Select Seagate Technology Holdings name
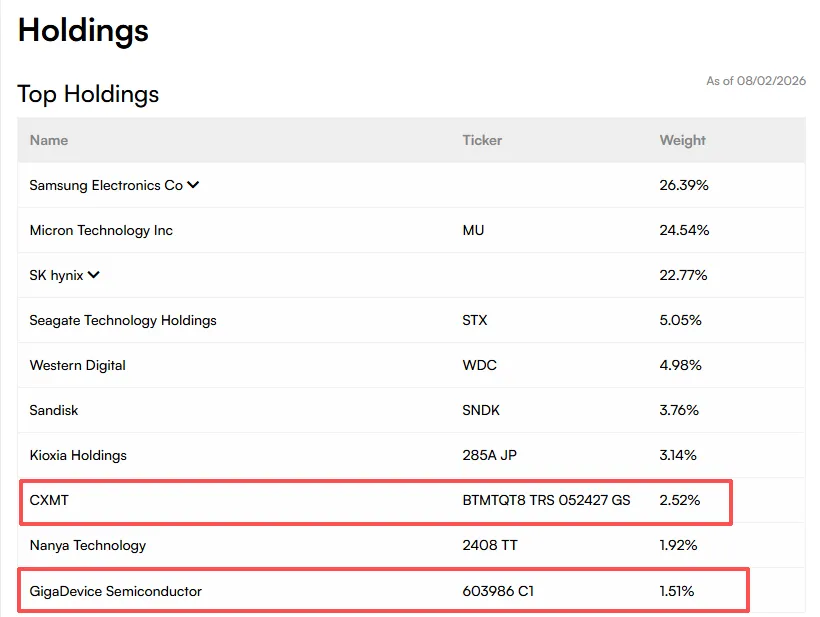Viewport: 820px width, 617px height. 123,320
